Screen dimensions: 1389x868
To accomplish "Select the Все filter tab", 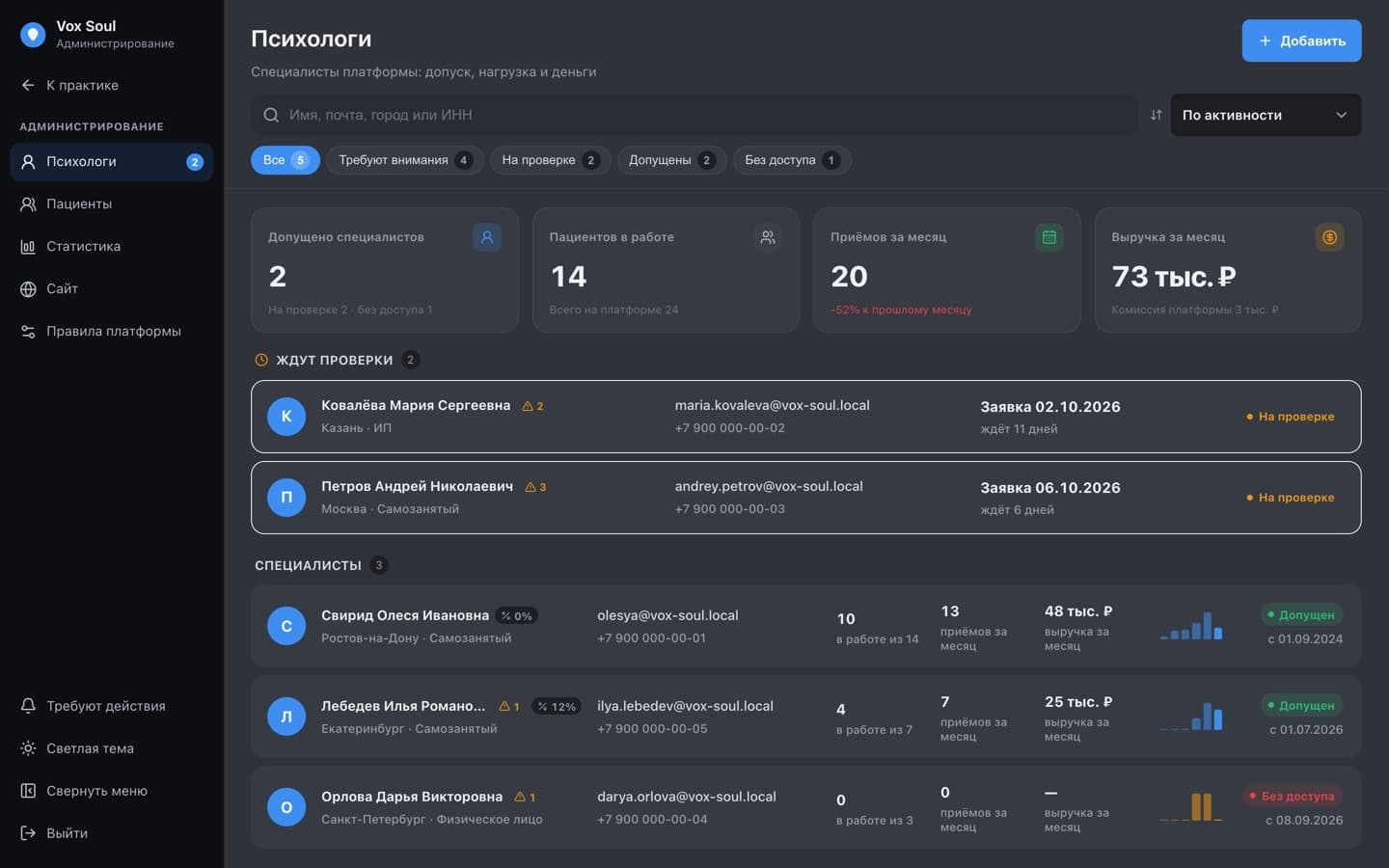I will coord(286,160).
